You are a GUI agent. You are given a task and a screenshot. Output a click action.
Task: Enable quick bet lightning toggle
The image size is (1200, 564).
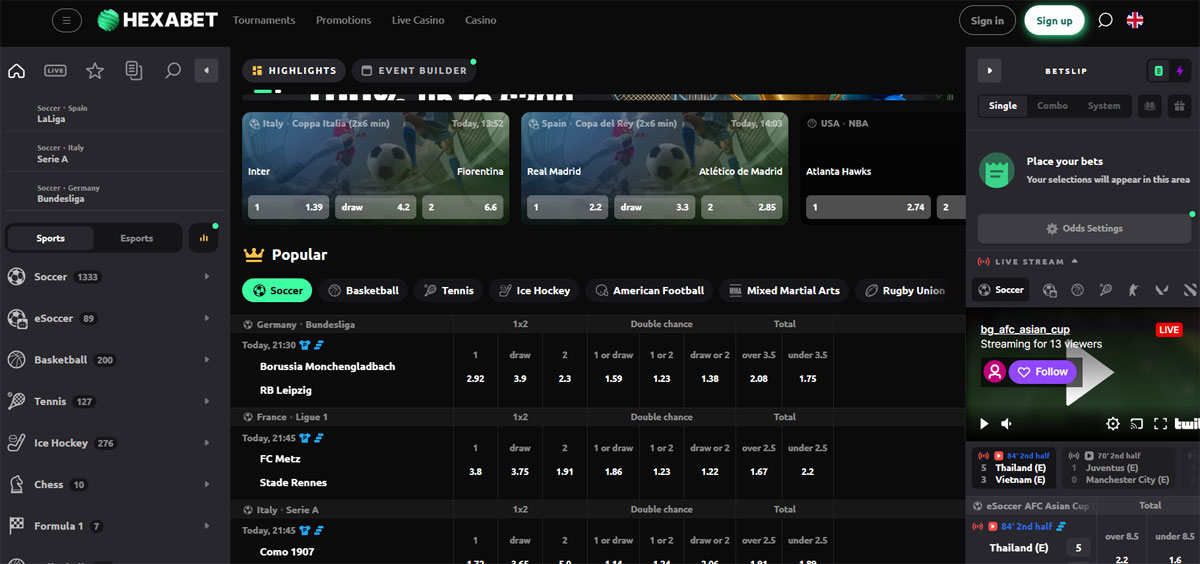tap(1179, 71)
